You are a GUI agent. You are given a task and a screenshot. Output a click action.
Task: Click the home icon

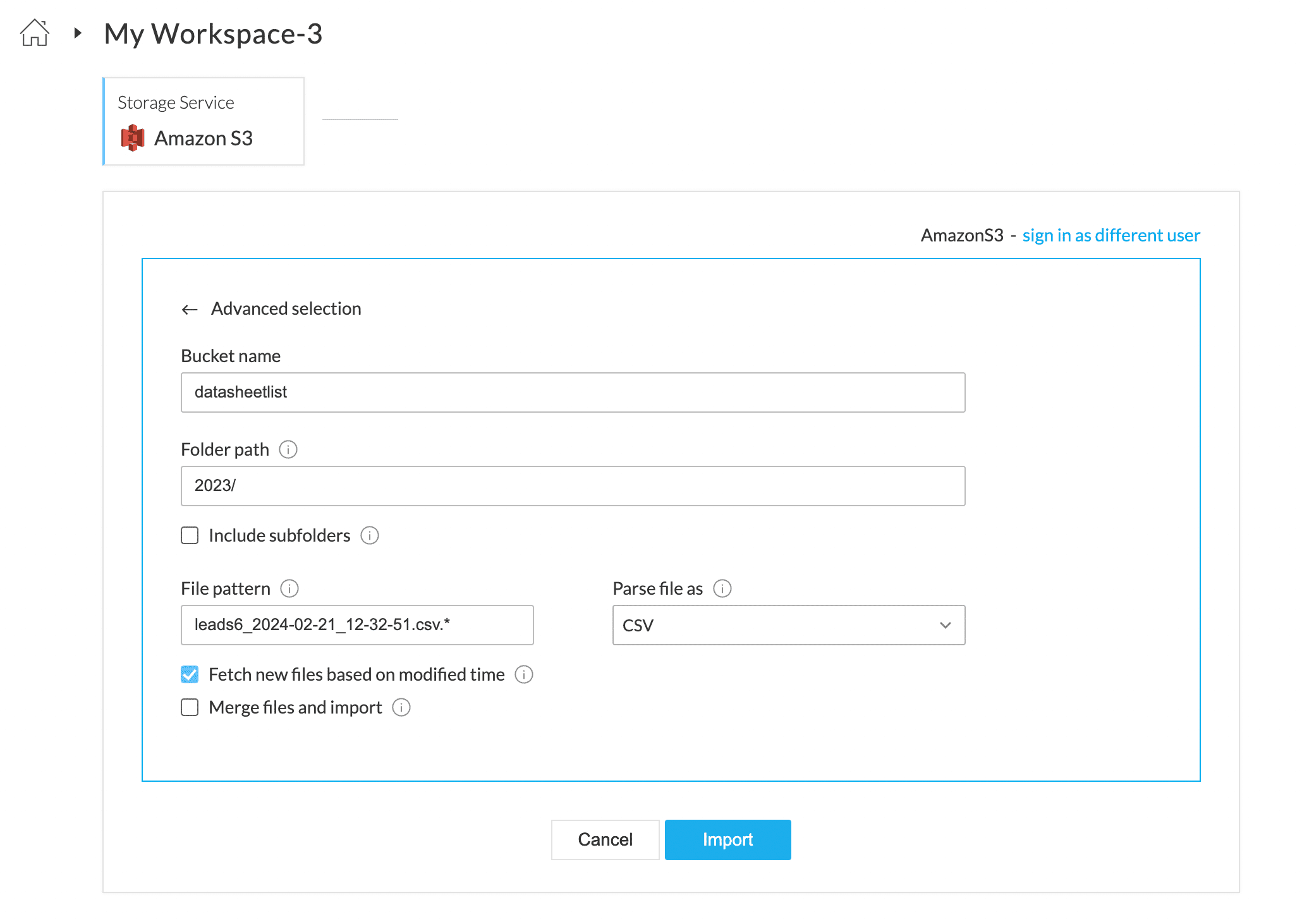pyautogui.click(x=35, y=33)
